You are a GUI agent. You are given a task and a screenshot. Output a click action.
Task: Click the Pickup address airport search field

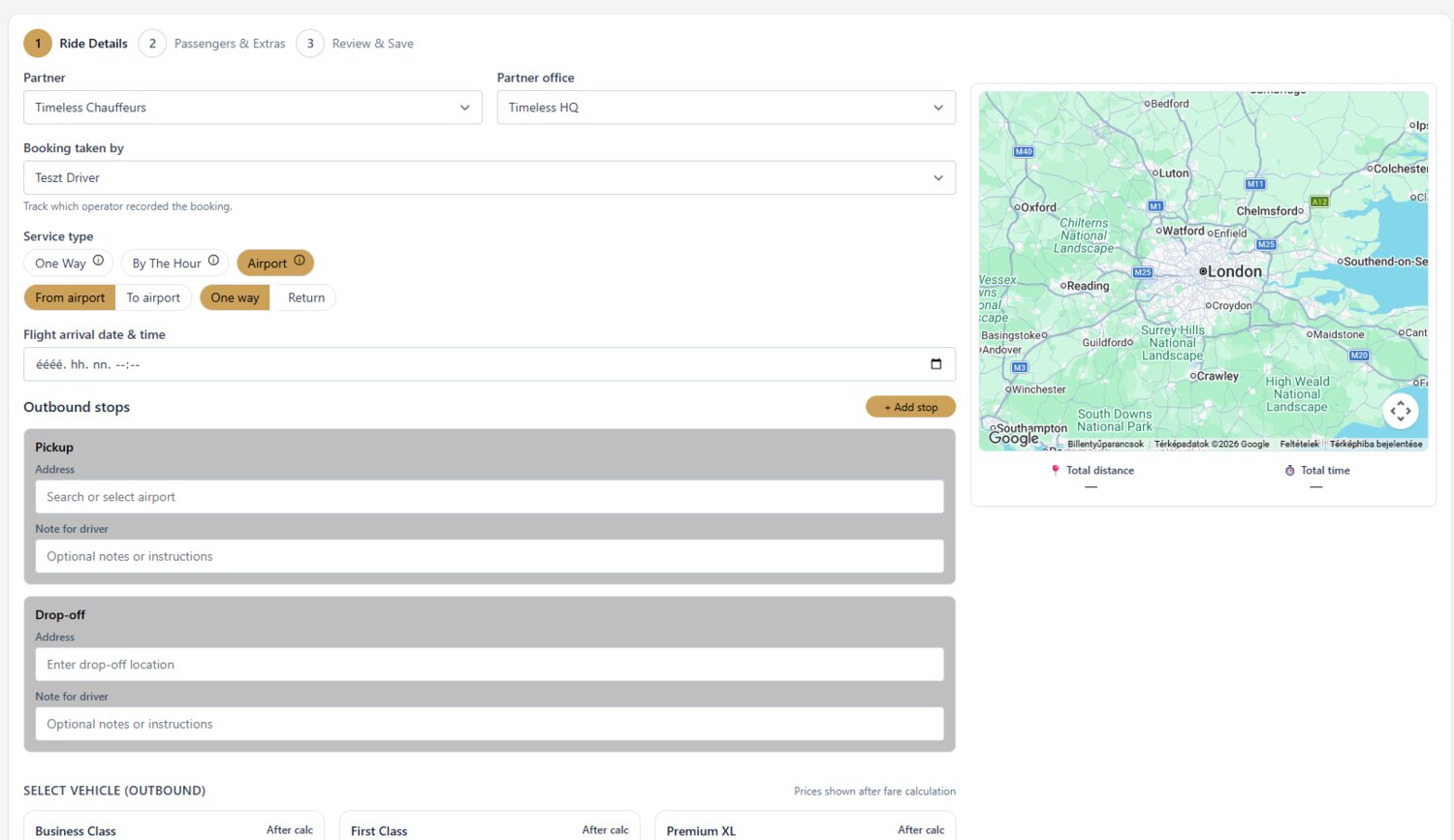click(x=490, y=497)
